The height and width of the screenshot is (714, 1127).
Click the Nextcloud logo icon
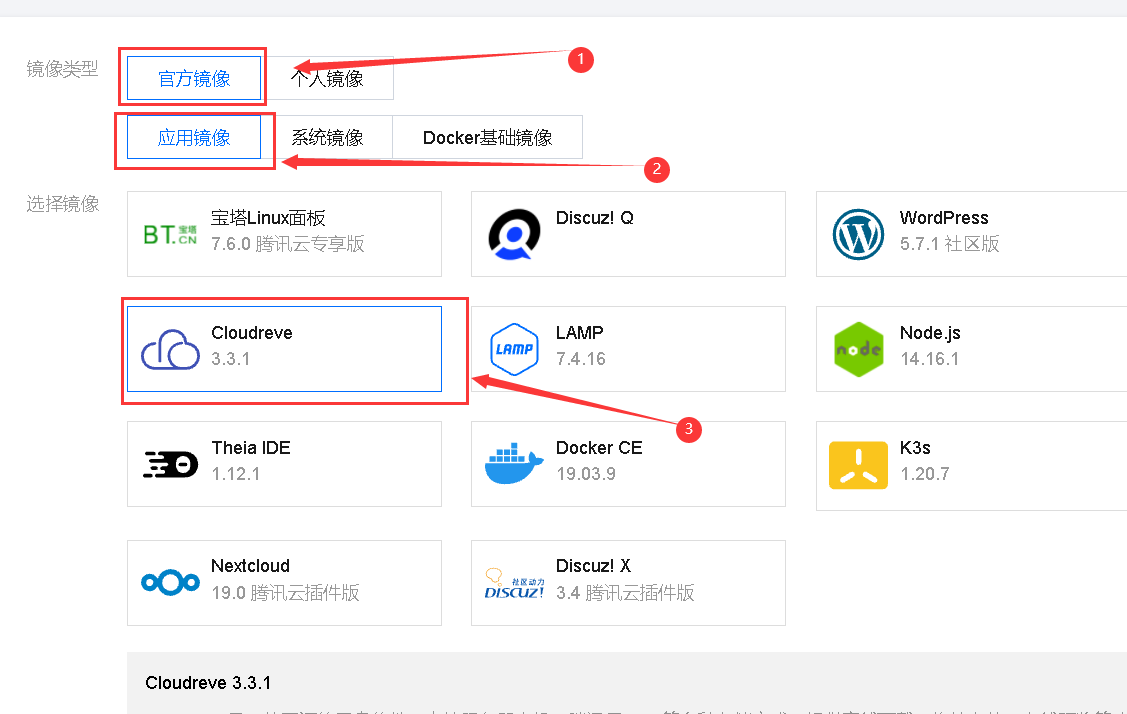[170, 582]
